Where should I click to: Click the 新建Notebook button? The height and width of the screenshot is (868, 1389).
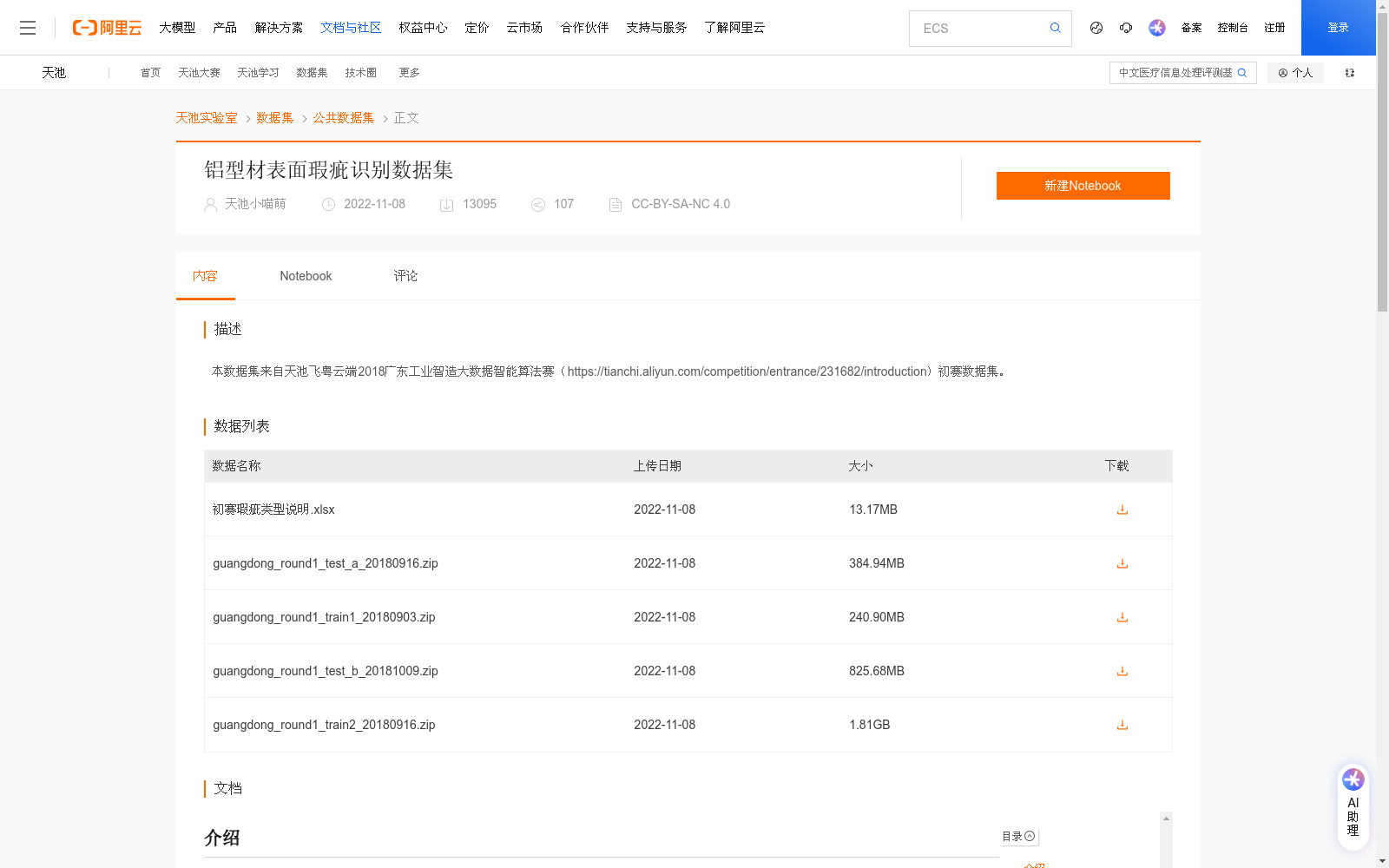pyautogui.click(x=1083, y=185)
